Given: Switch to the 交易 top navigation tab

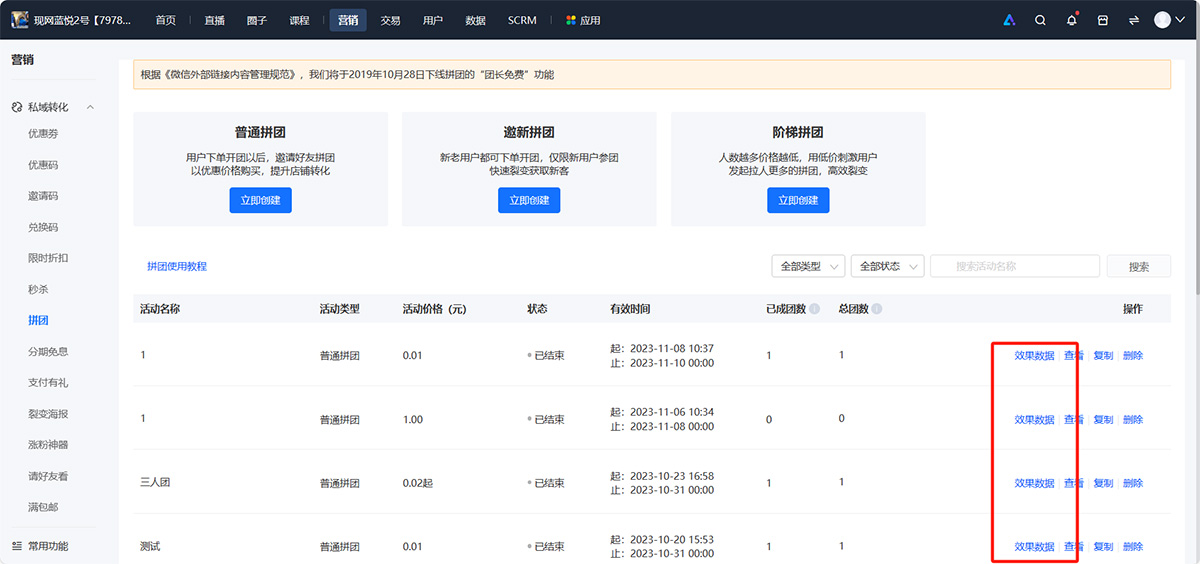Looking at the screenshot, I should point(390,20).
